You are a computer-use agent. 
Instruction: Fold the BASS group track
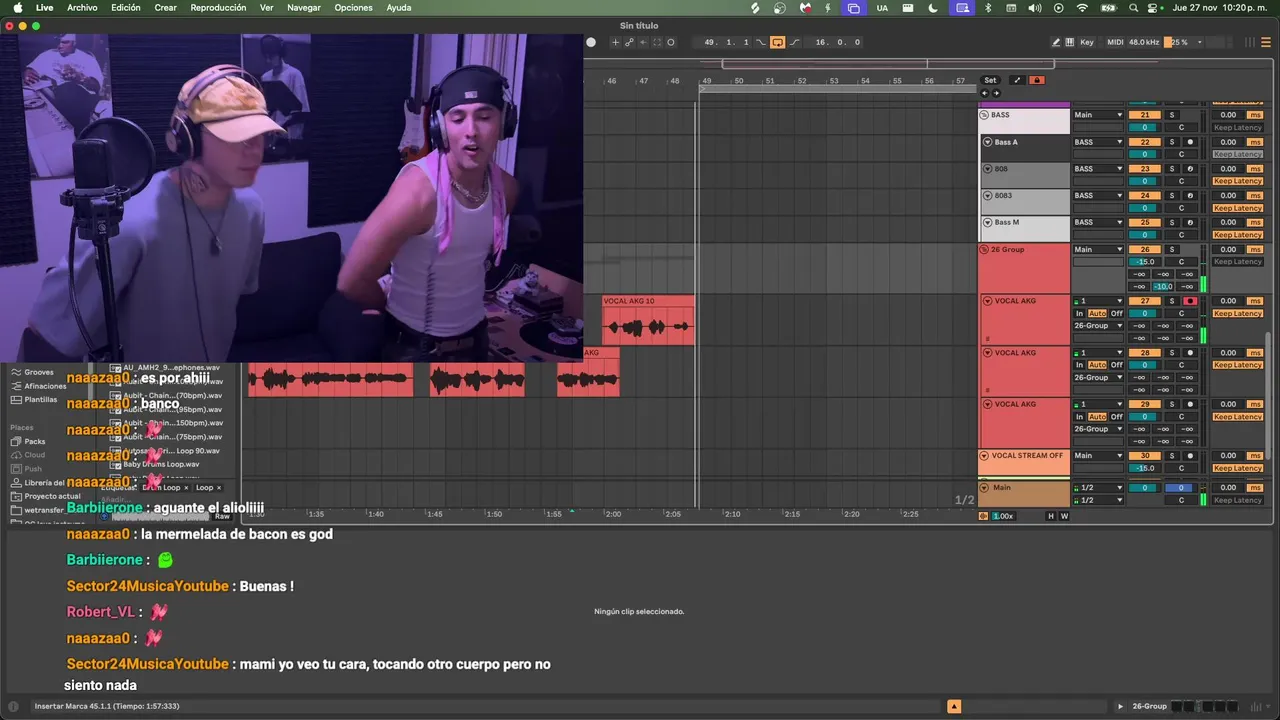click(984, 115)
